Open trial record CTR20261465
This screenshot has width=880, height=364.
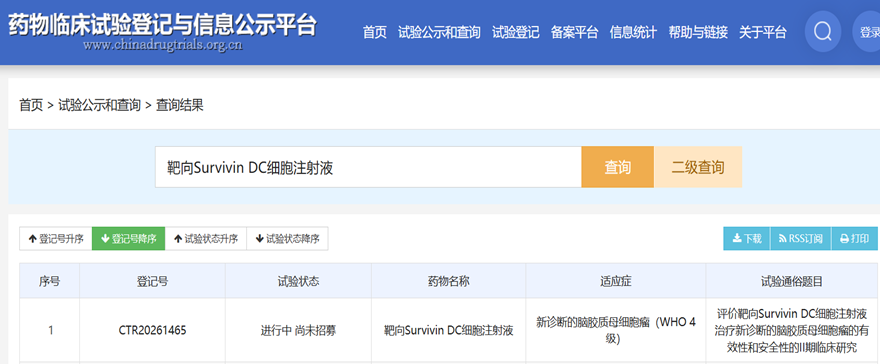(152, 330)
